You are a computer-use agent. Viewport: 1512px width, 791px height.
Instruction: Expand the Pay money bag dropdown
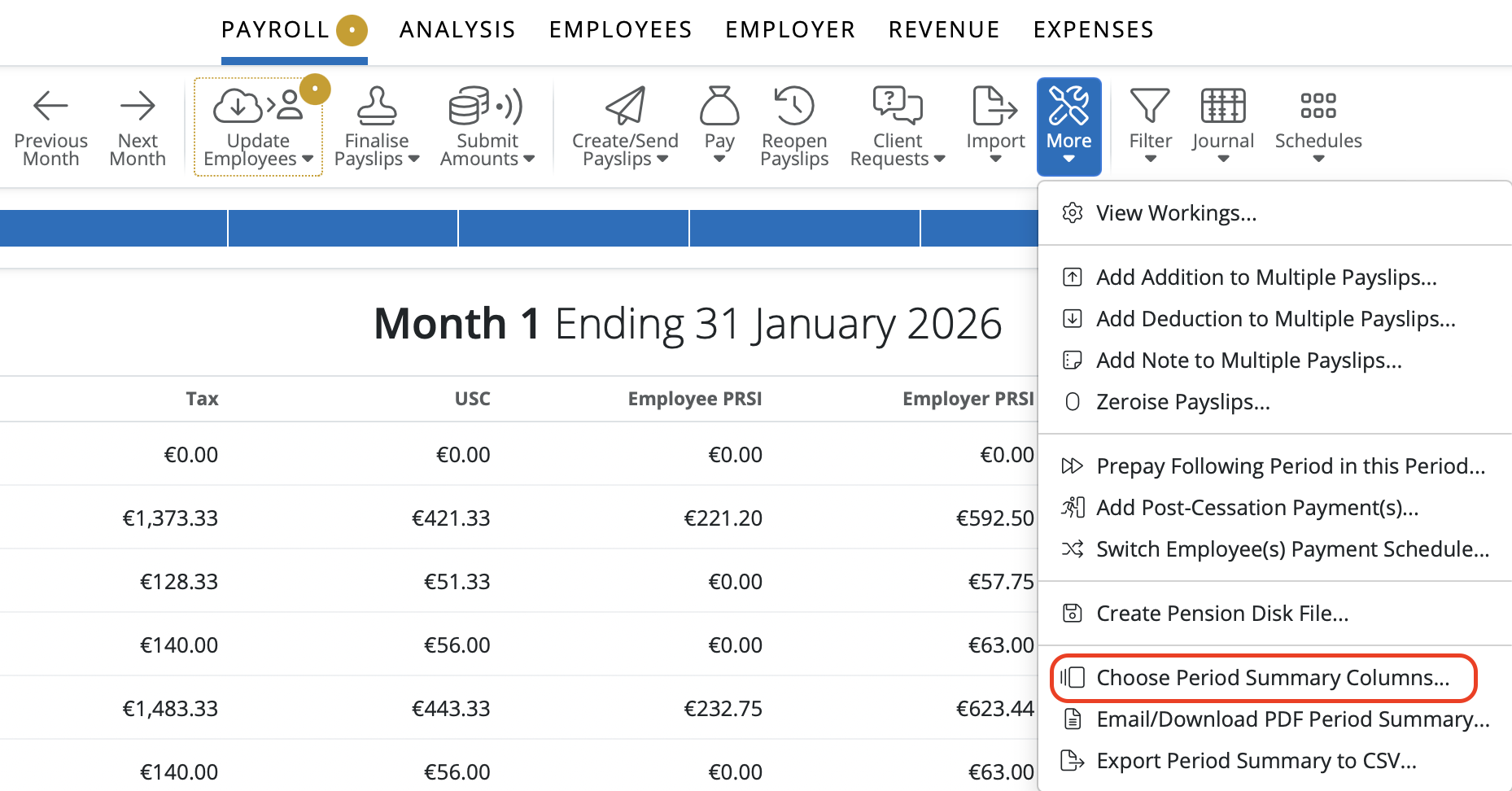click(x=719, y=126)
